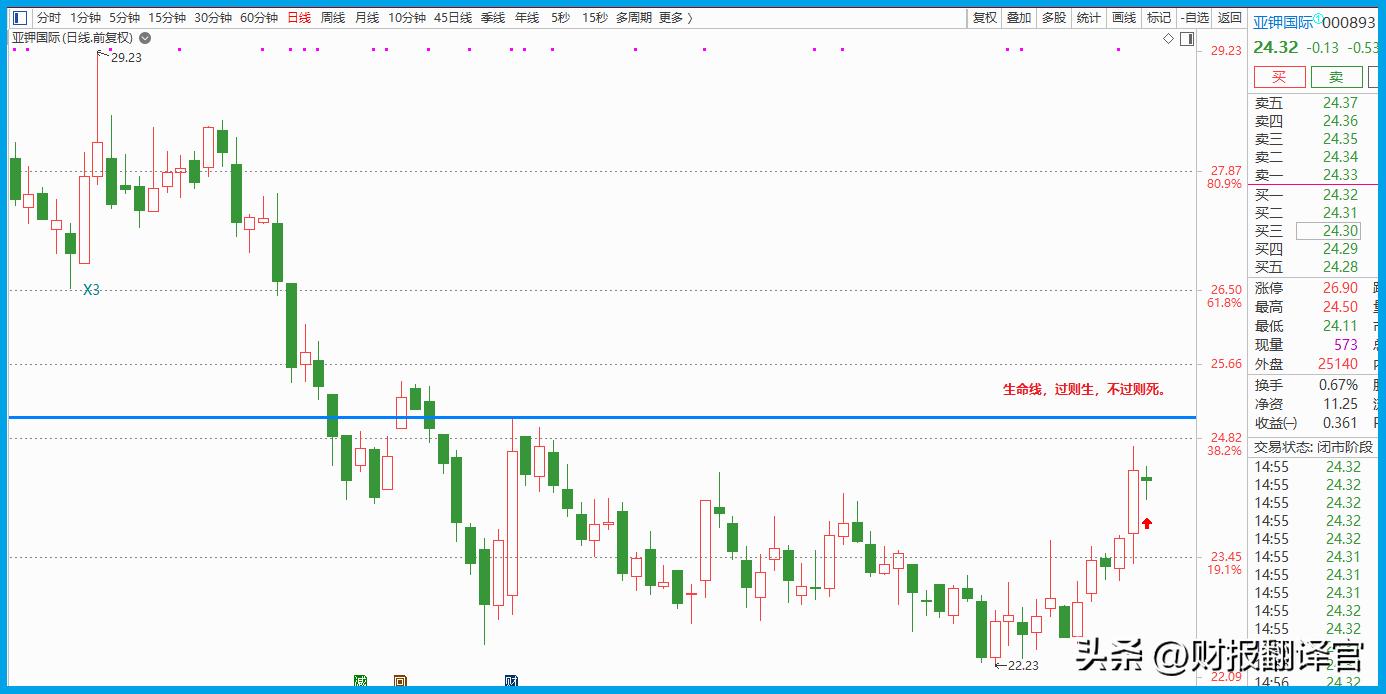The width and height of the screenshot is (1386, 694).
Task: Select the 15秒 period
Action: (594, 18)
